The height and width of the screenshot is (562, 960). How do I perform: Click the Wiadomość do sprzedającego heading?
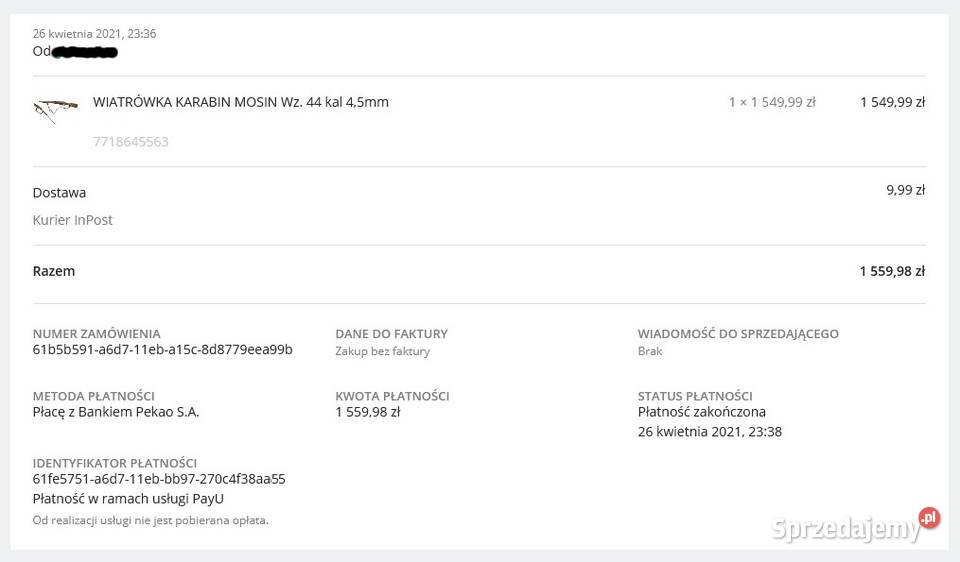(738, 334)
